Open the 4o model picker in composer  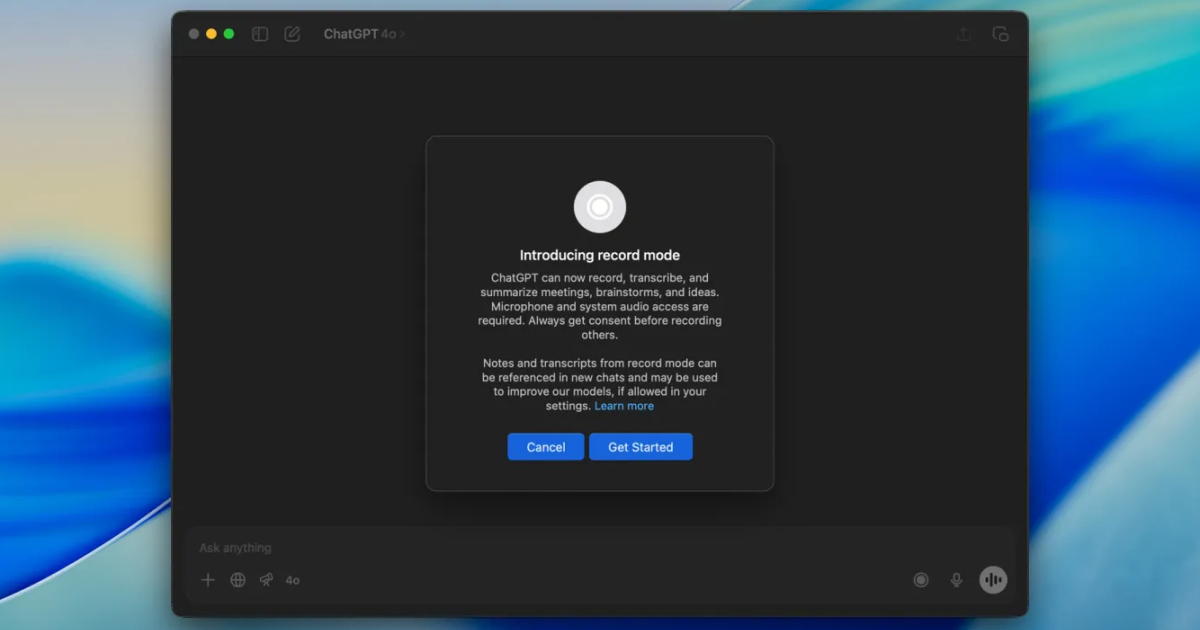click(293, 580)
